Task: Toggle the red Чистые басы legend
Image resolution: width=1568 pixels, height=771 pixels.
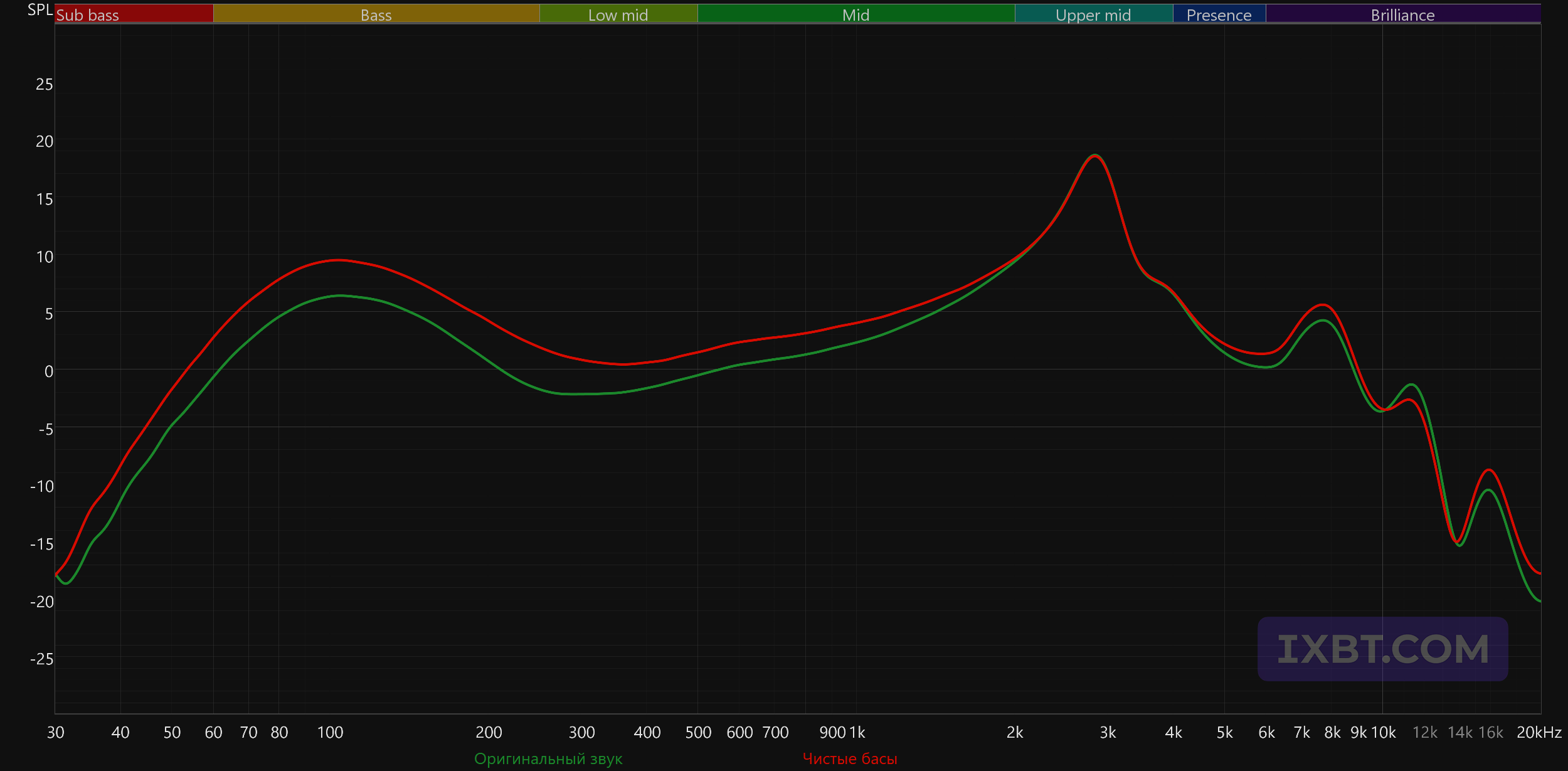Action: click(x=850, y=758)
